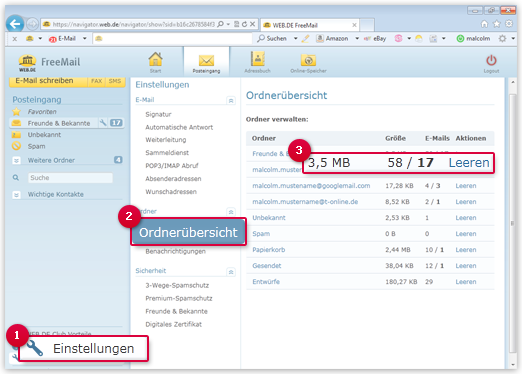
Task: Open Entwürfe folder in the table
Action: [x=266, y=282]
